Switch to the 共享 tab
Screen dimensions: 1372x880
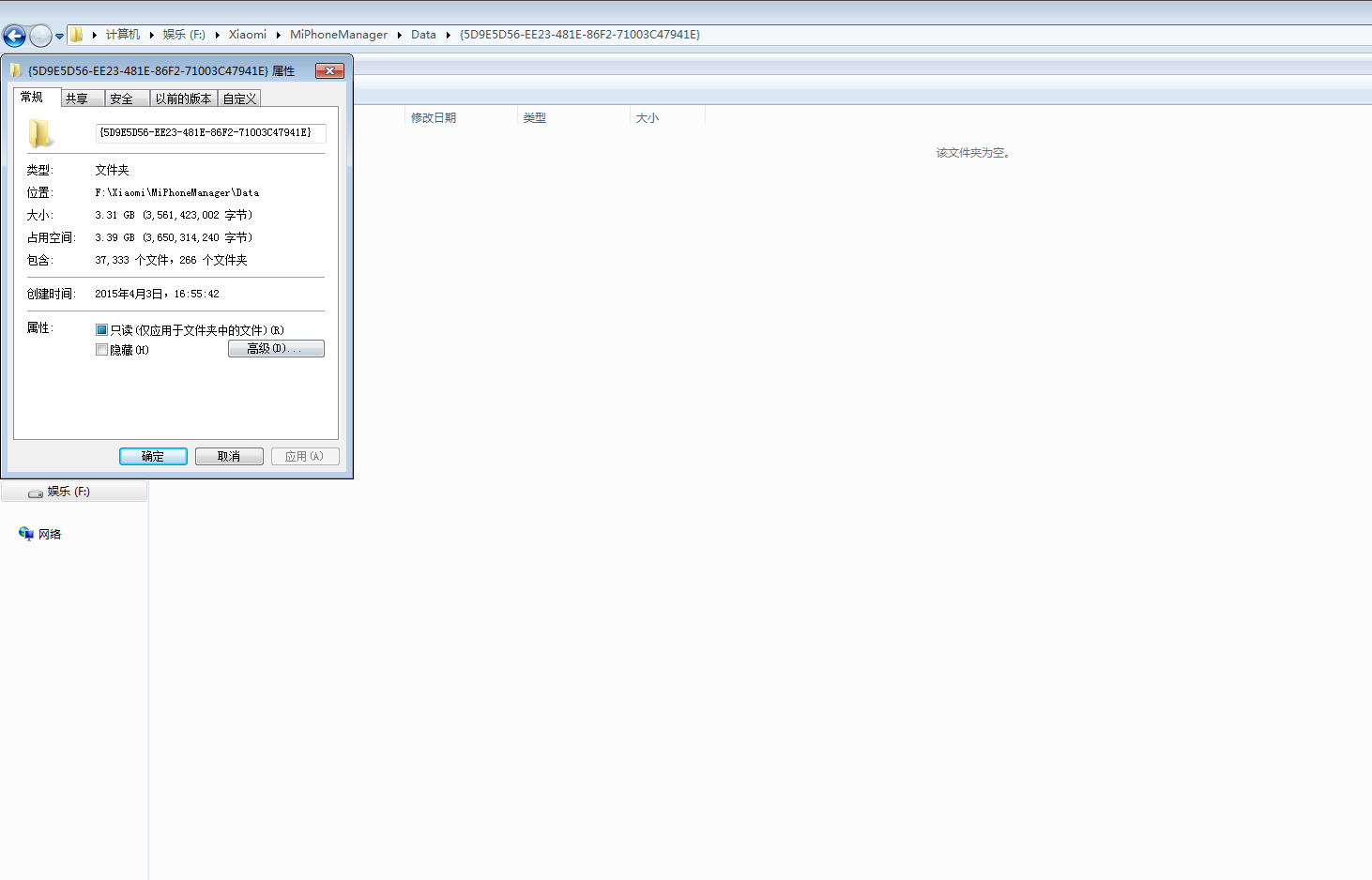coord(83,99)
